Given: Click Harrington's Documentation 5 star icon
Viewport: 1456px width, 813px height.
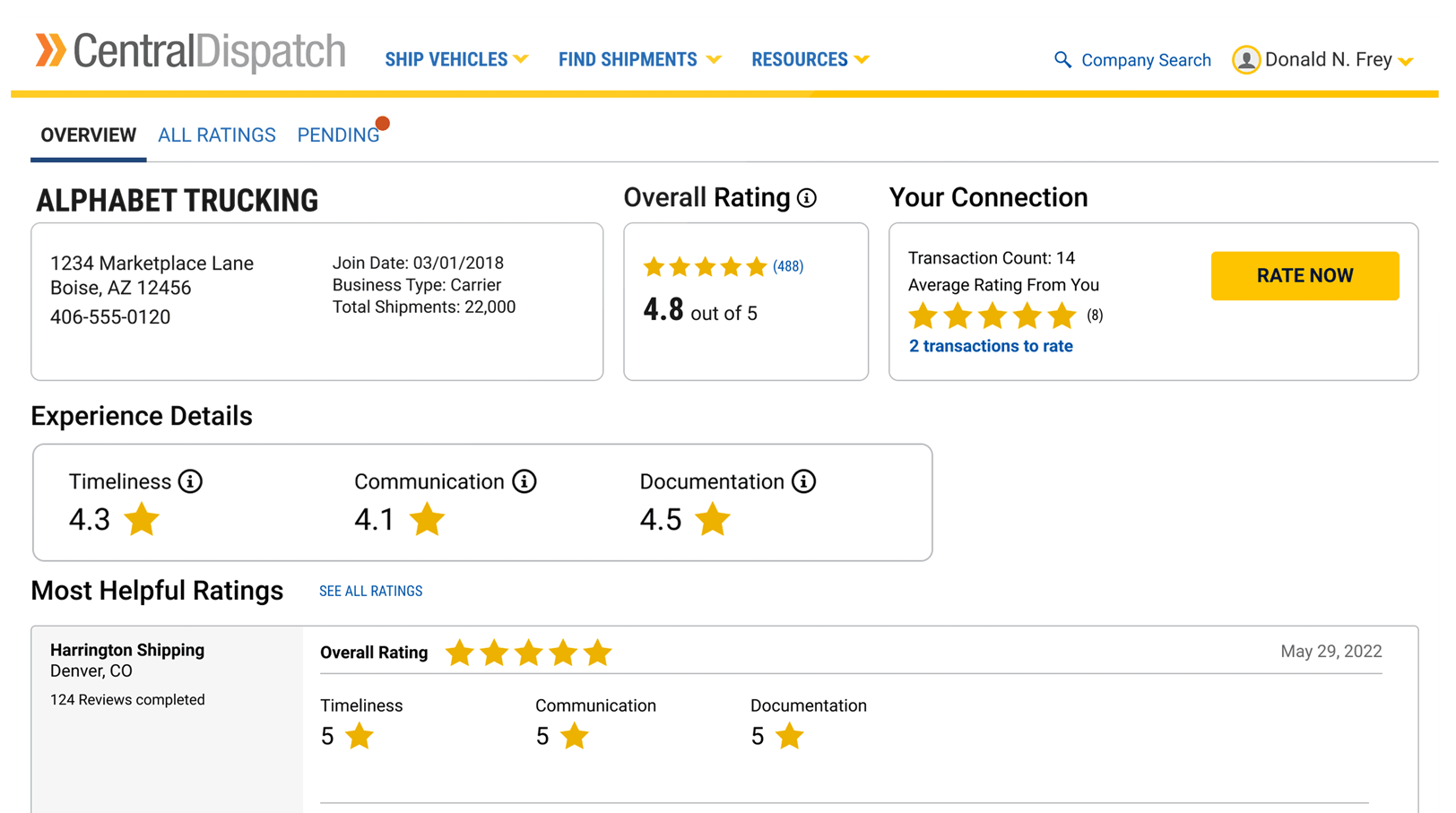Looking at the screenshot, I should tap(790, 736).
